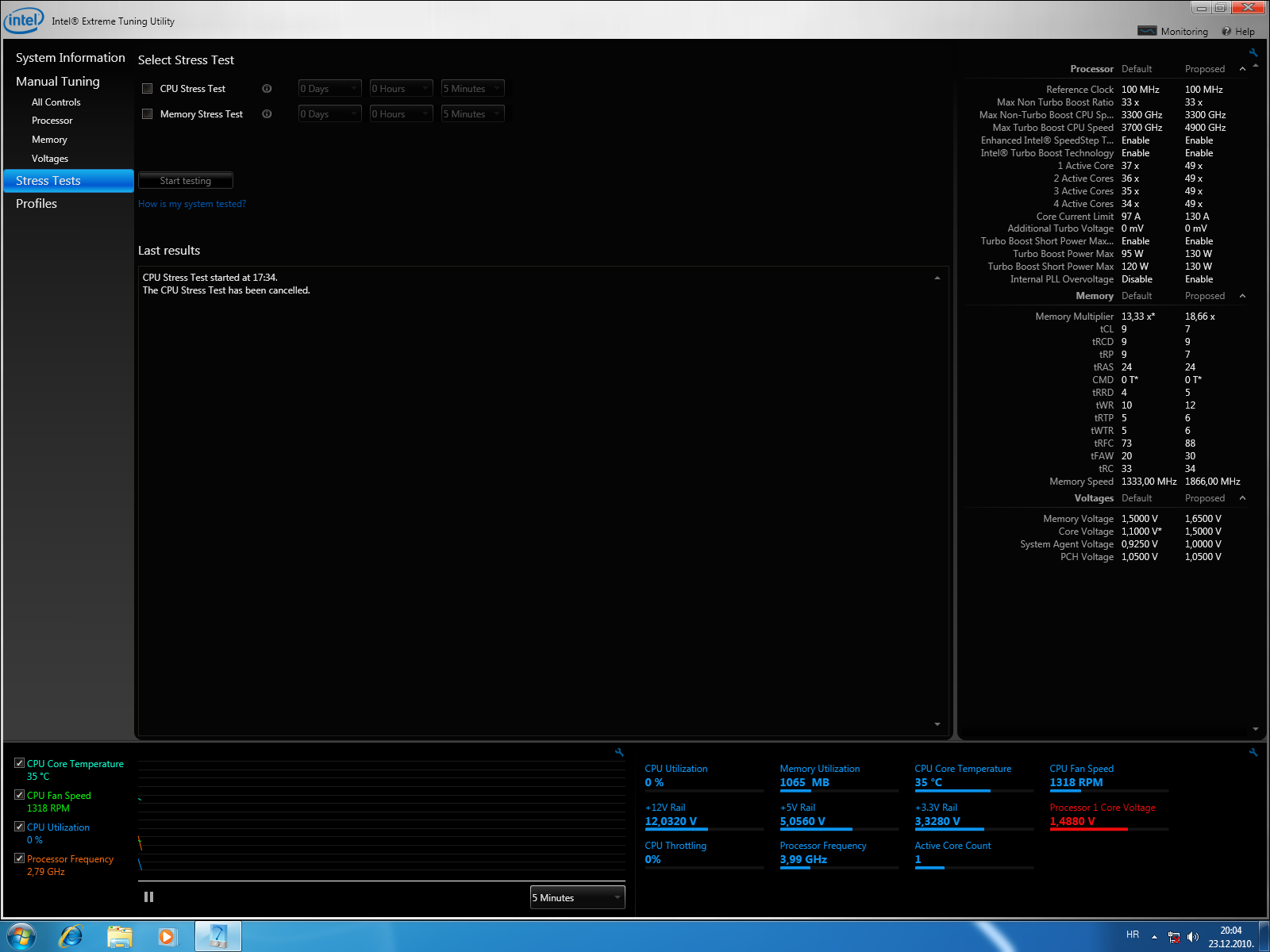
Task: Pause the monitoring graph
Action: coord(148,897)
